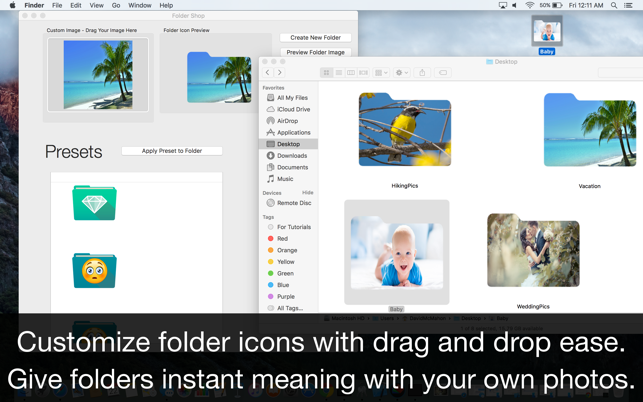
Task: Click the Finder search field
Action: coord(620,73)
